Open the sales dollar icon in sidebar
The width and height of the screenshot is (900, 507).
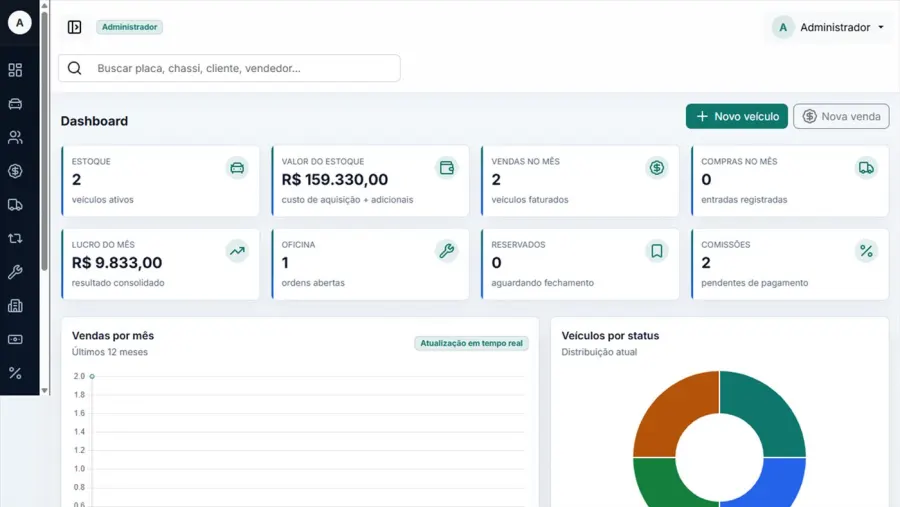pos(15,171)
